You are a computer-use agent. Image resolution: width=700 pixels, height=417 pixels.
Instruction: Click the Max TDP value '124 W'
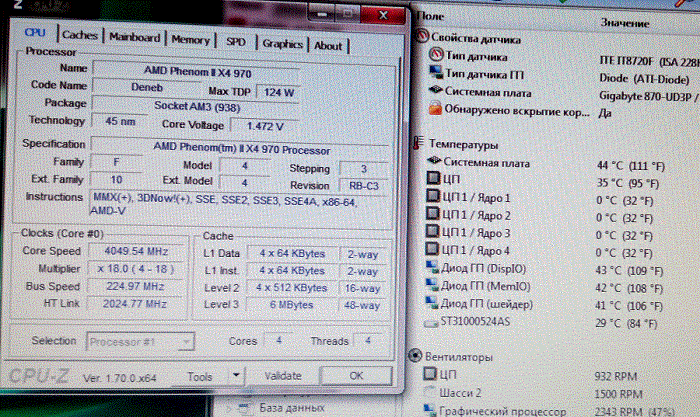click(279, 92)
